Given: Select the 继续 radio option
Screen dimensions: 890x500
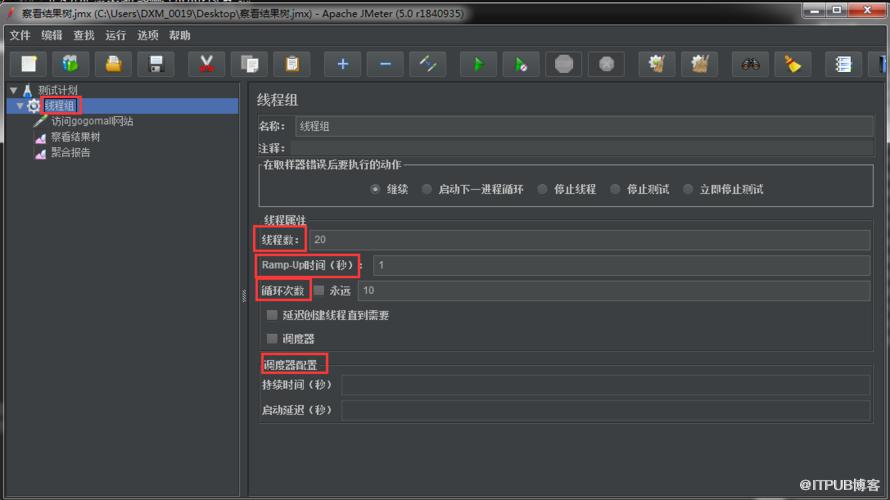Looking at the screenshot, I should (375, 189).
